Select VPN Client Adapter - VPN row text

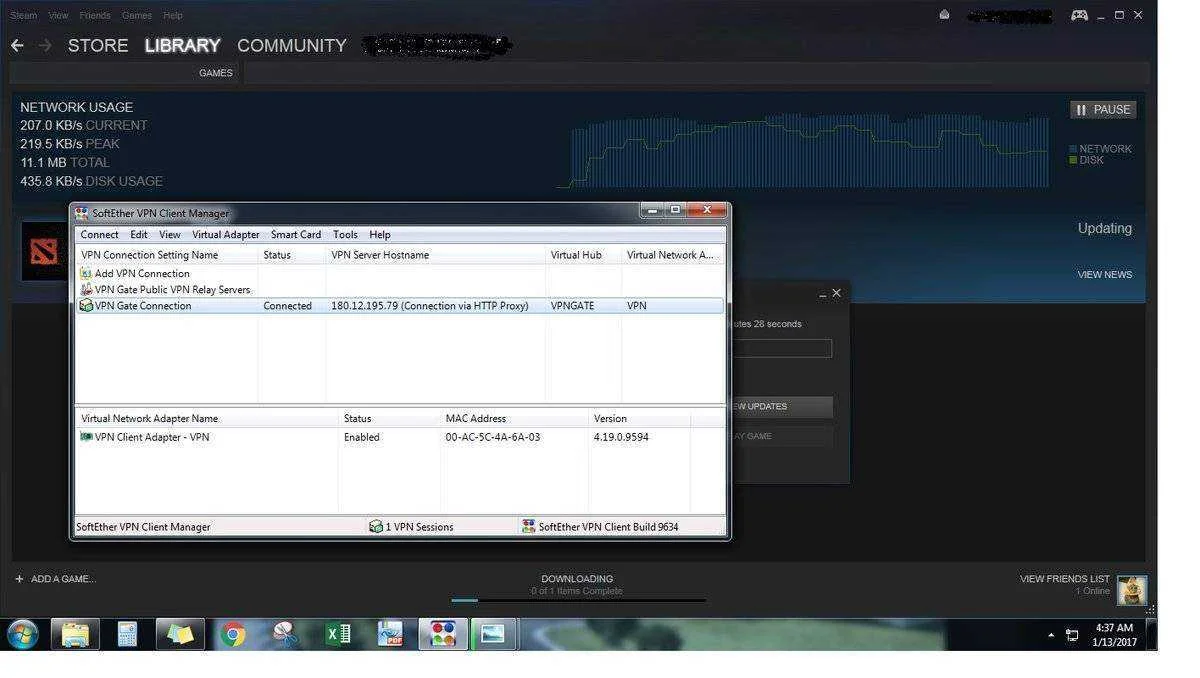click(x=152, y=437)
